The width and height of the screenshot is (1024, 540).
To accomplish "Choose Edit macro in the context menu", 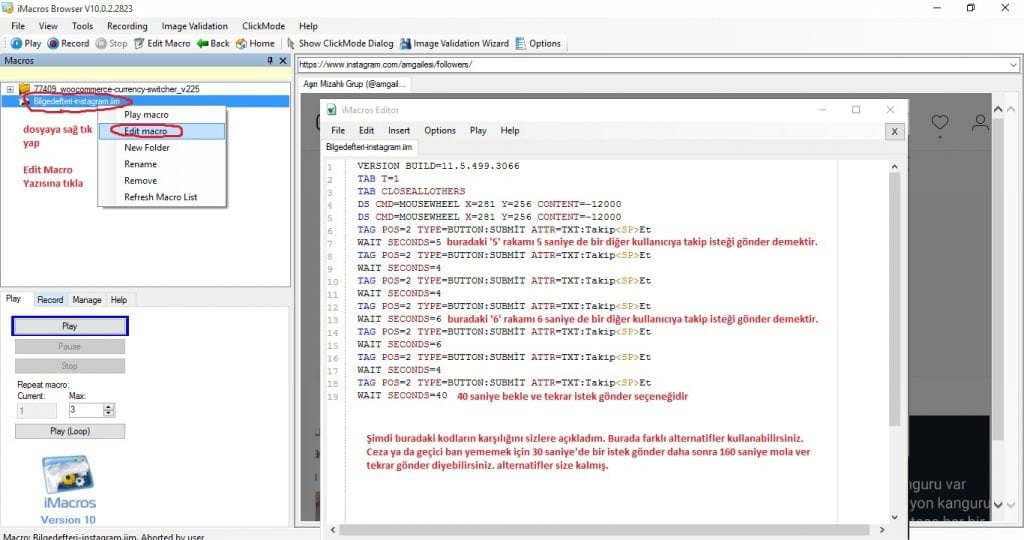I will 162,131.
